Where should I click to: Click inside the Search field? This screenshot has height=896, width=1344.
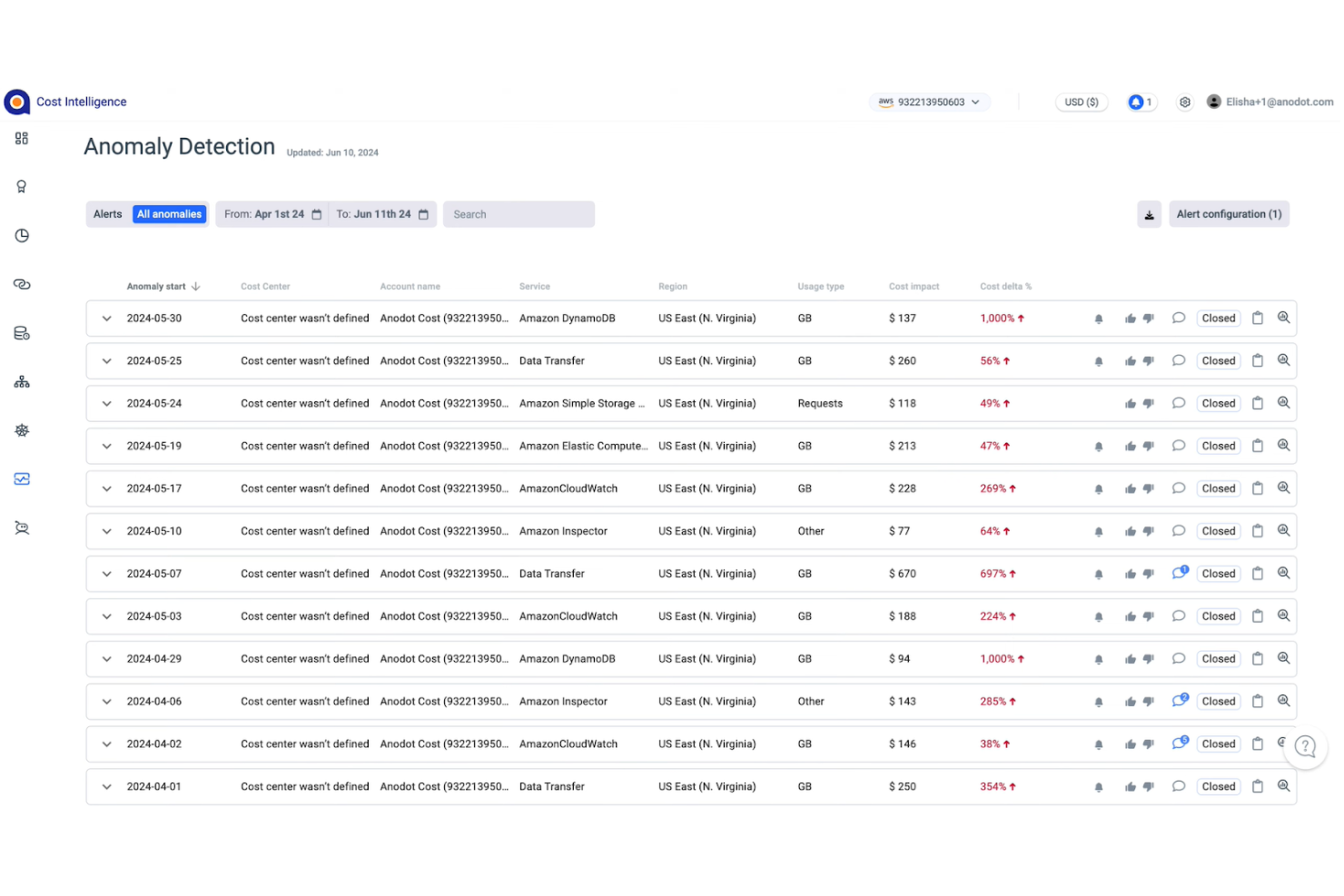pos(519,213)
